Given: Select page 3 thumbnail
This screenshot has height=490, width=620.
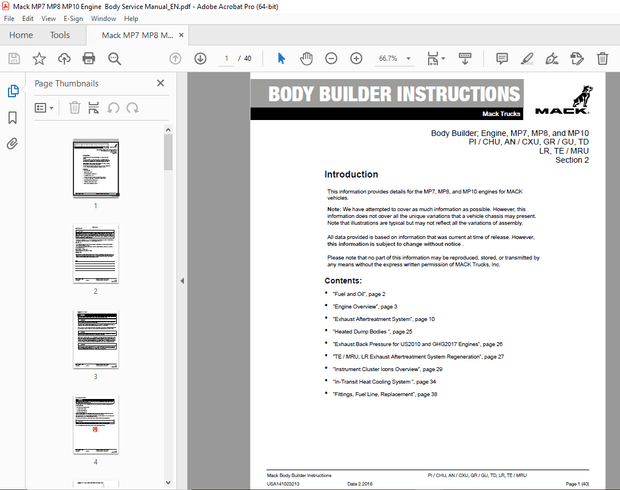Looking at the screenshot, I should [96, 339].
